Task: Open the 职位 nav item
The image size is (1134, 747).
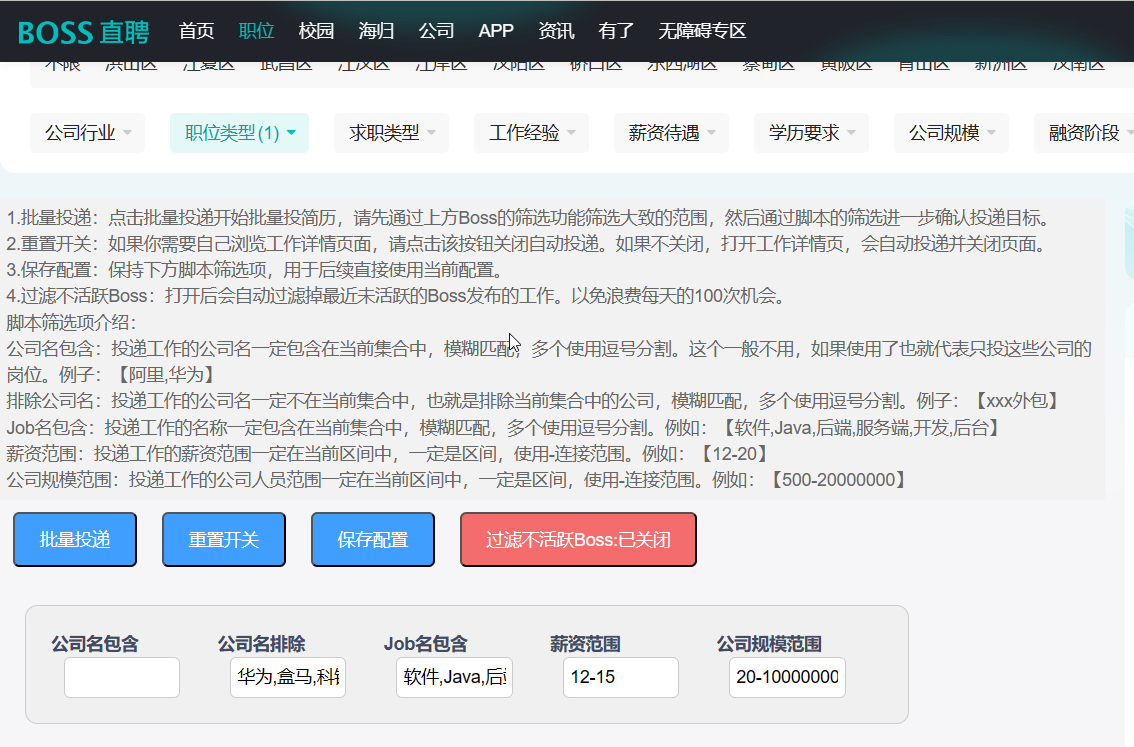Action: click(257, 31)
